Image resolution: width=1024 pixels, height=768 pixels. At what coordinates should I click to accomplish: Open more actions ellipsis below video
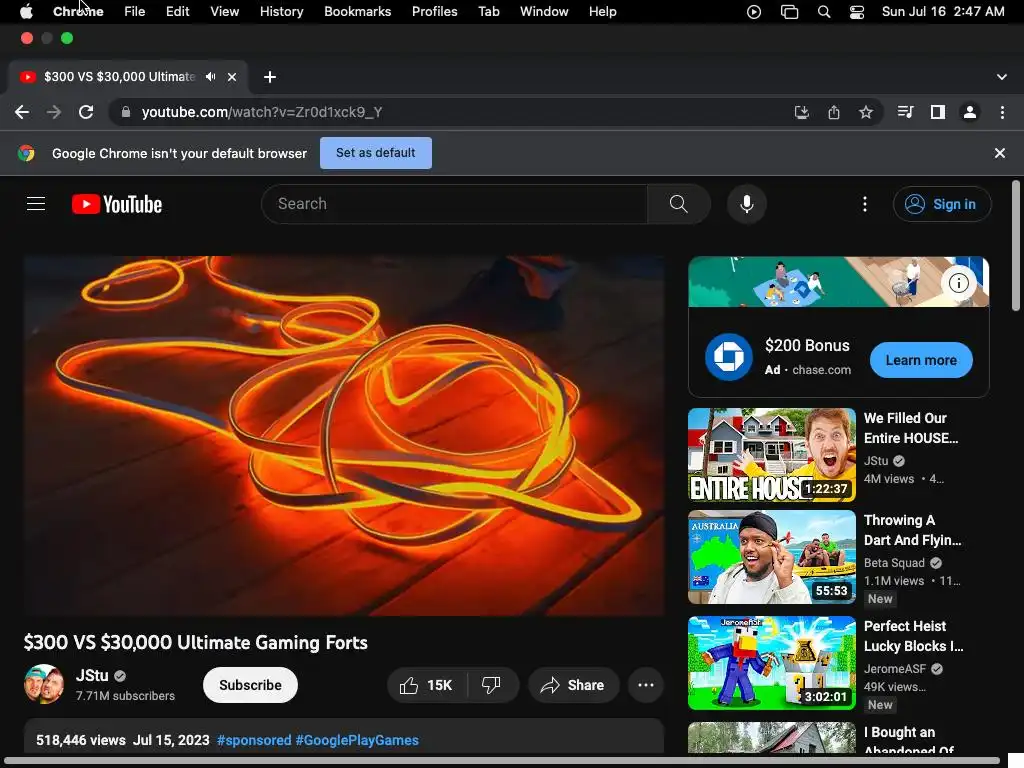tap(646, 685)
